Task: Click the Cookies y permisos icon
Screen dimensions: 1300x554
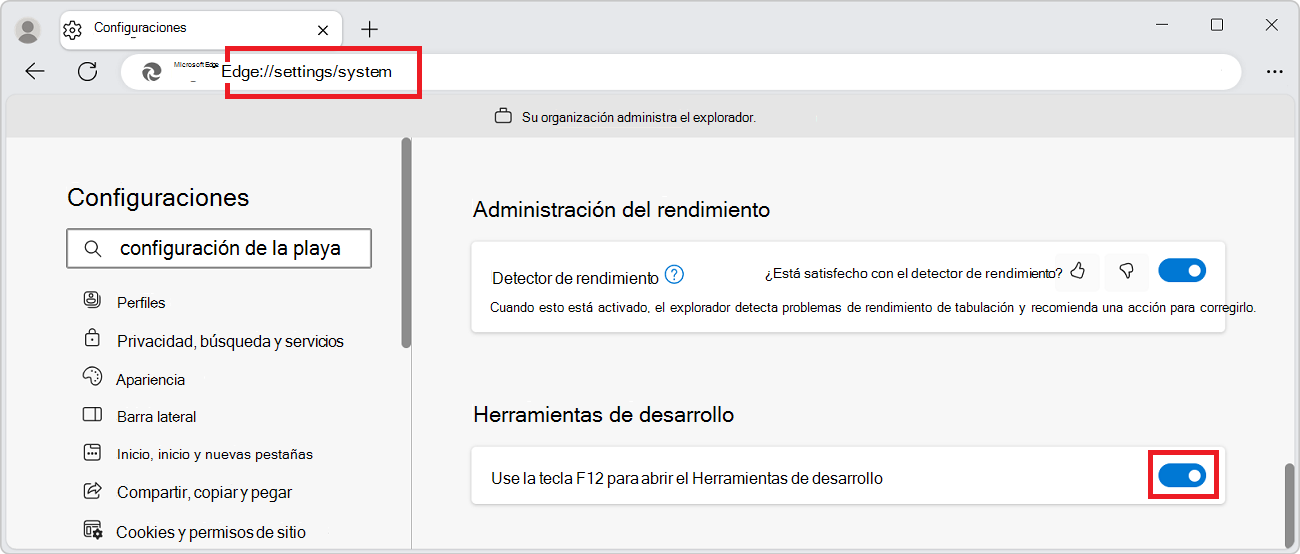Action: [x=92, y=529]
